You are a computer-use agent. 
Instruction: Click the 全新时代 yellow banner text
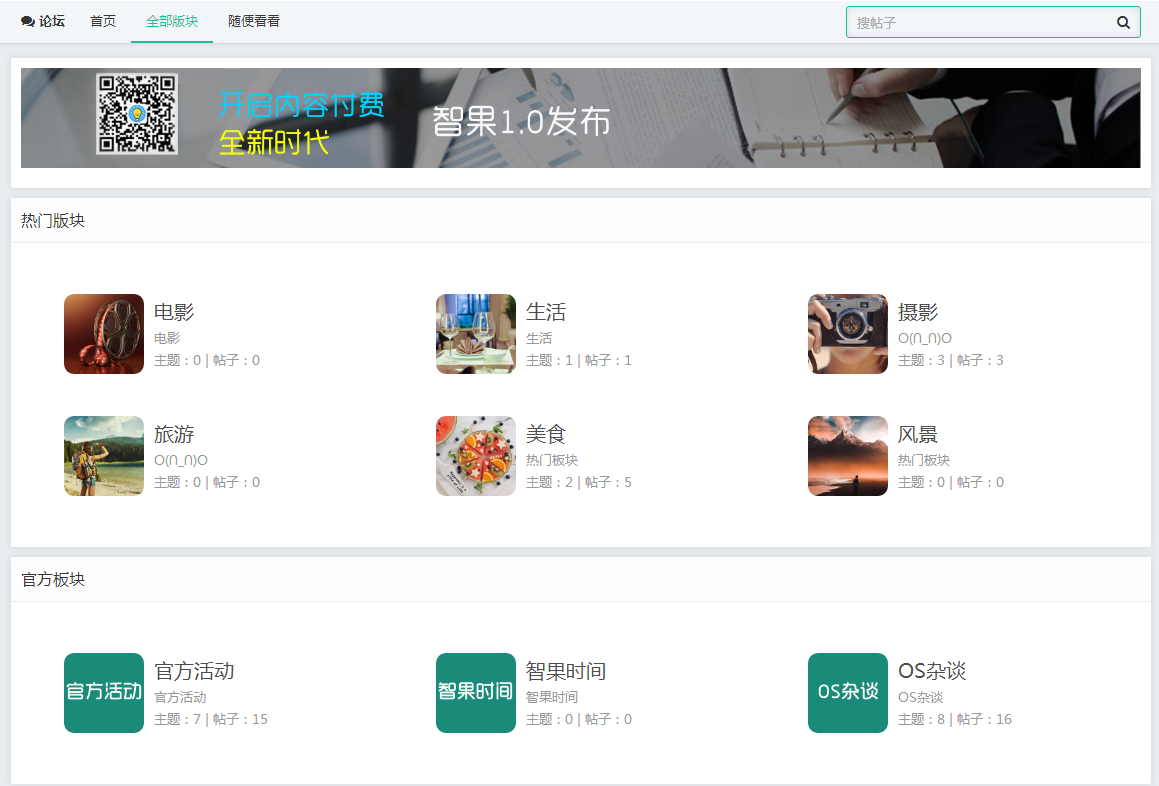273,142
